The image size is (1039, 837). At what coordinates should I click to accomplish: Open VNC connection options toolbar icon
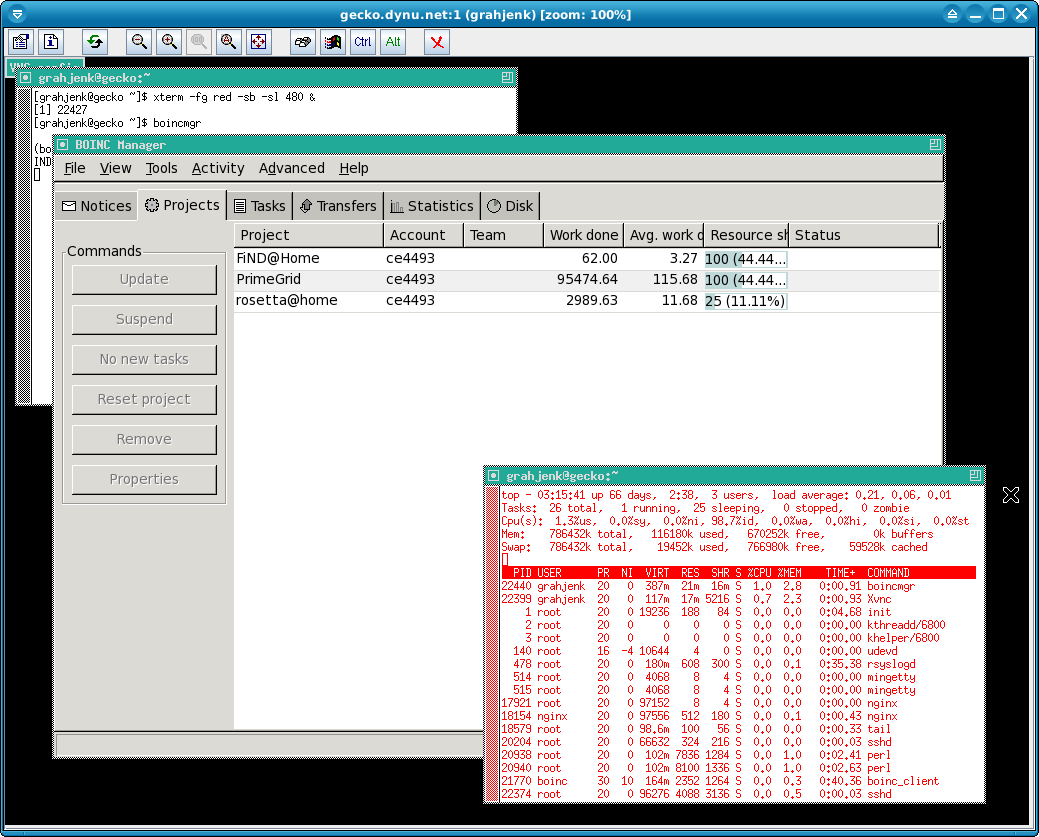point(21,42)
